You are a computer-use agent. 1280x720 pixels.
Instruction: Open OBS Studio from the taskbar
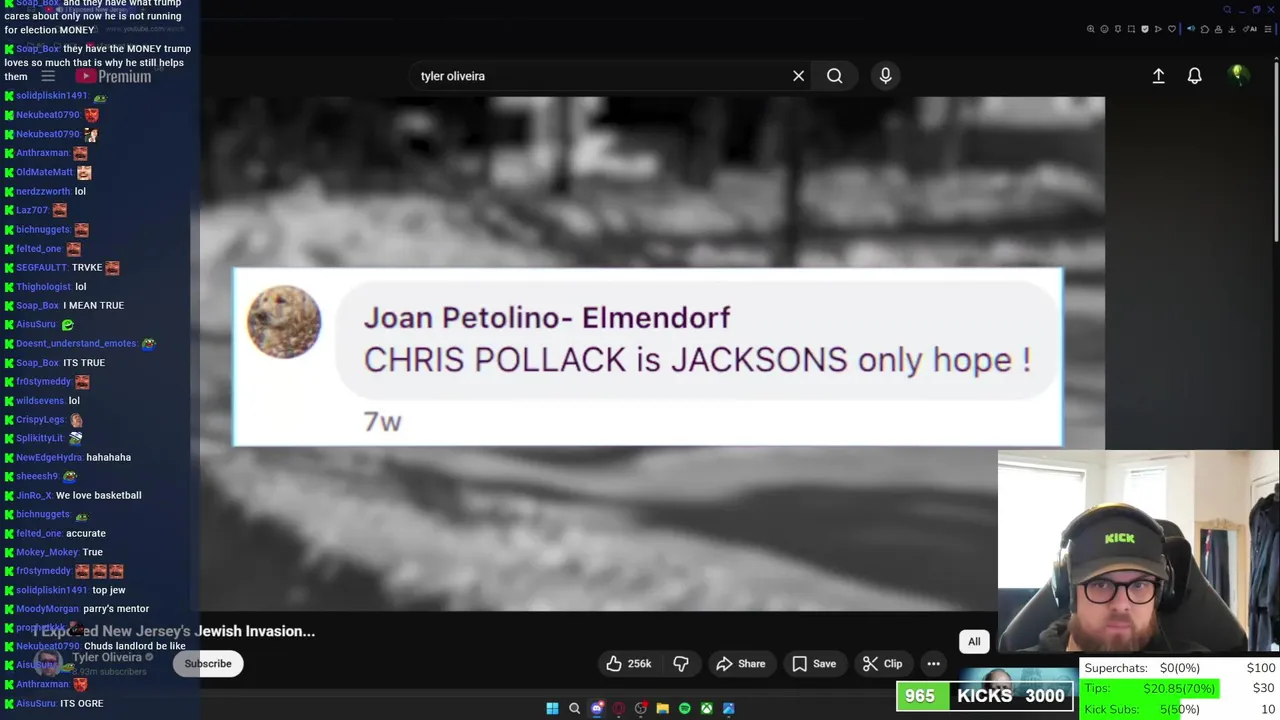pyautogui.click(x=640, y=708)
